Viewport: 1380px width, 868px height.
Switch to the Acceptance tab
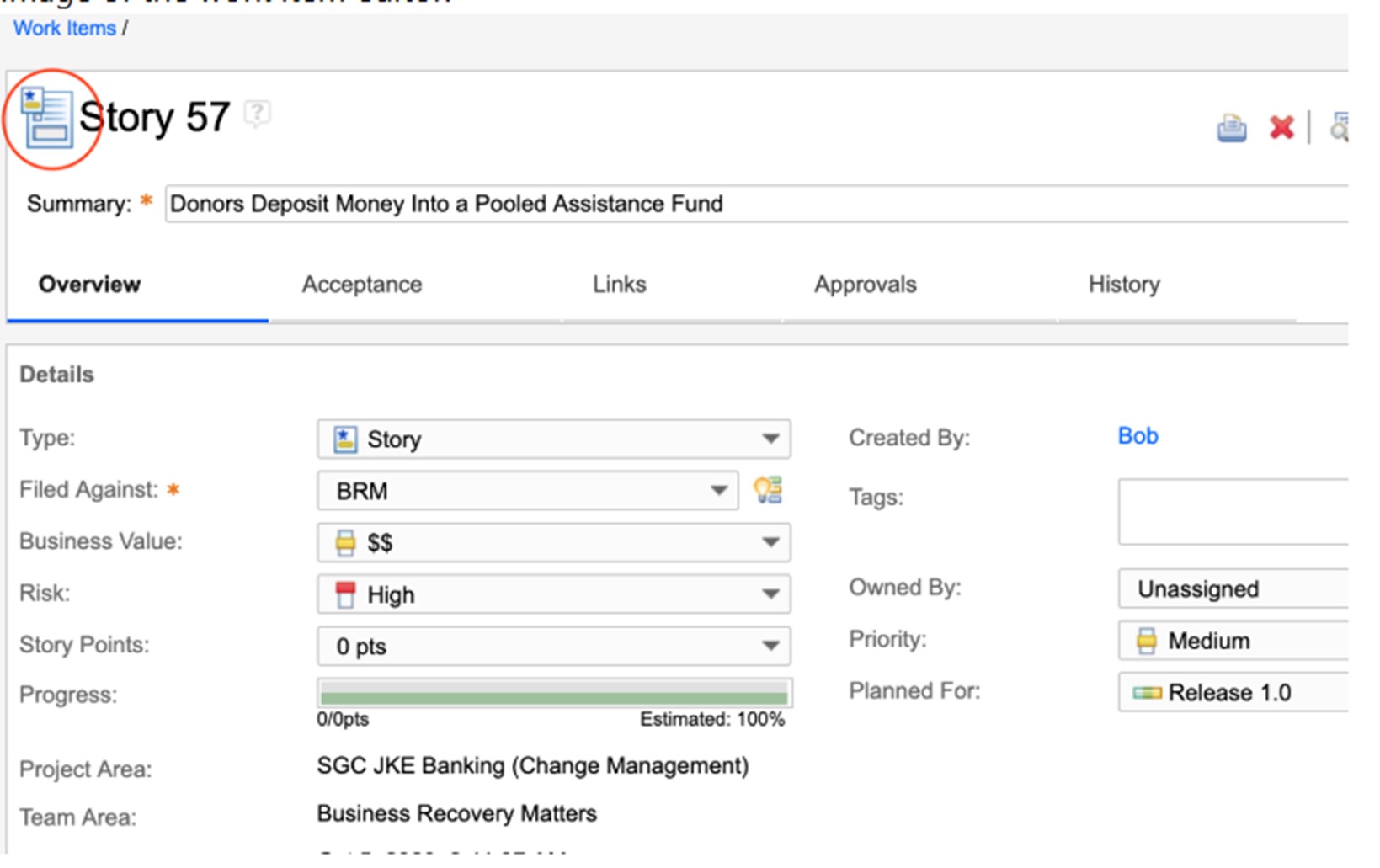point(362,285)
